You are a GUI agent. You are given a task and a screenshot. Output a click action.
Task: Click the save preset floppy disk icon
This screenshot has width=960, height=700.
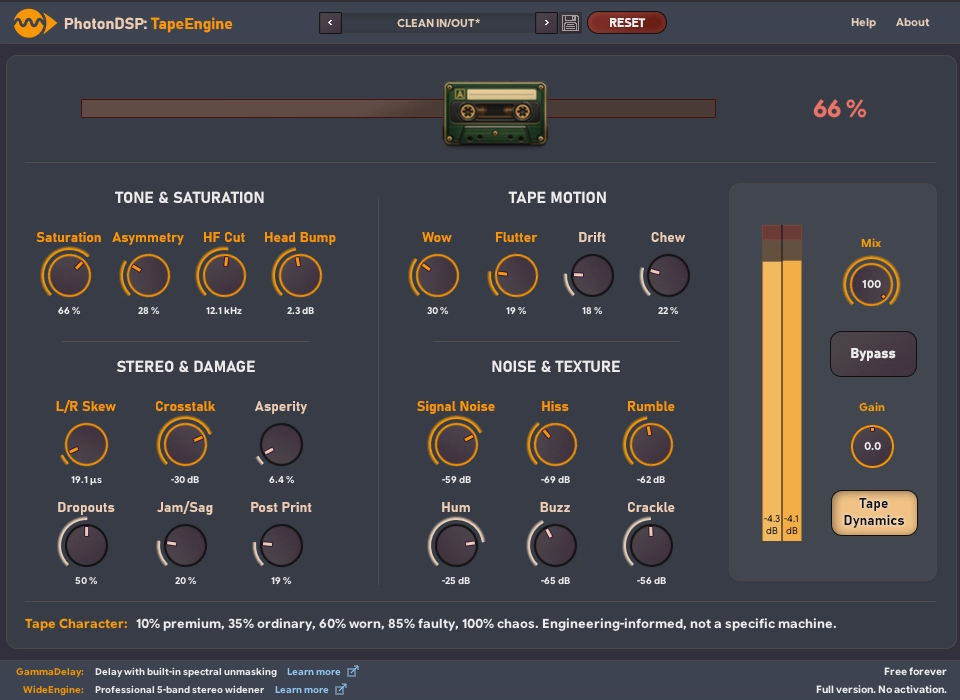click(x=571, y=23)
